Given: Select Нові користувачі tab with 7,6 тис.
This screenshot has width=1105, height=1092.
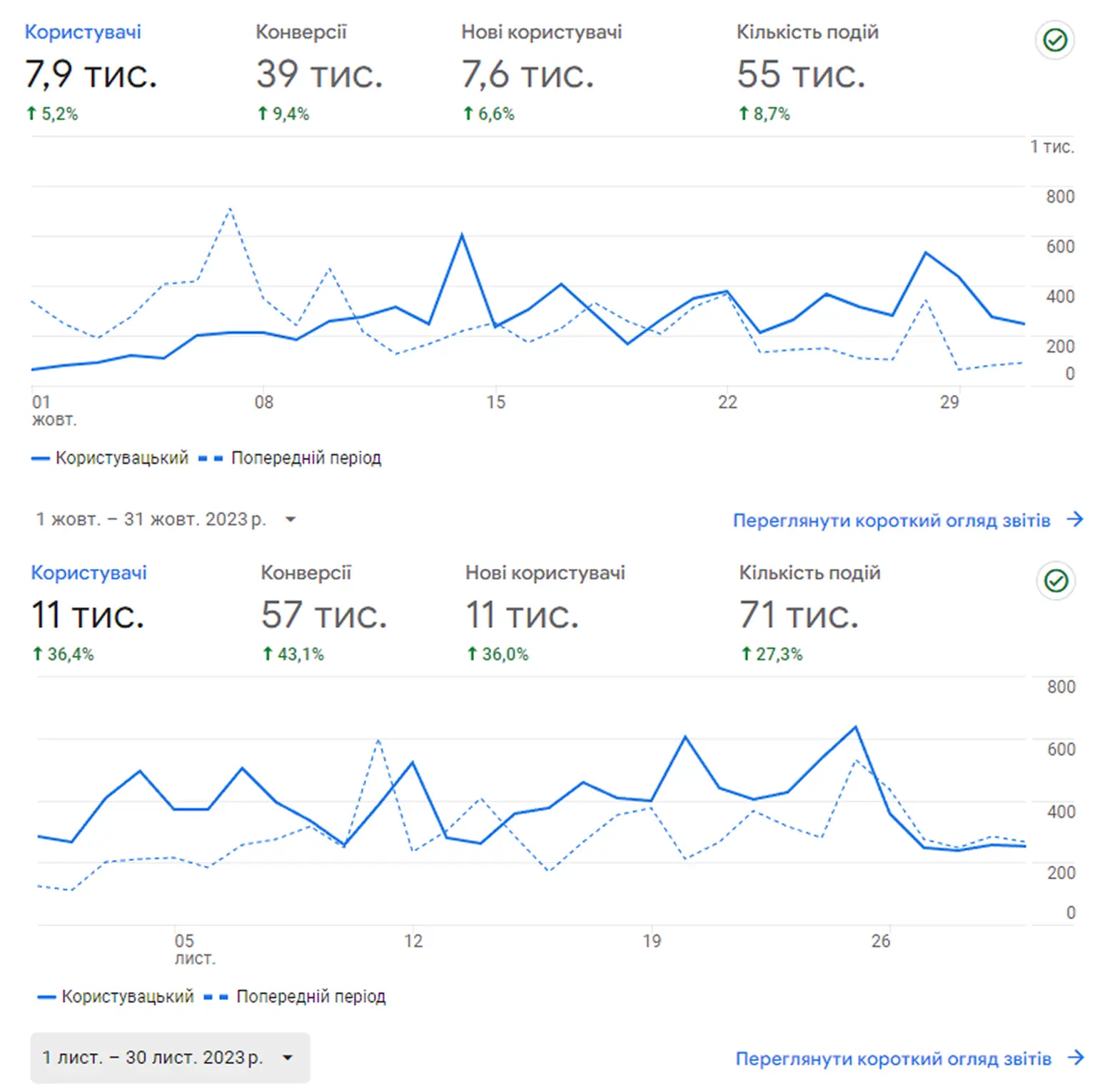Looking at the screenshot, I should pyautogui.click(x=542, y=71).
